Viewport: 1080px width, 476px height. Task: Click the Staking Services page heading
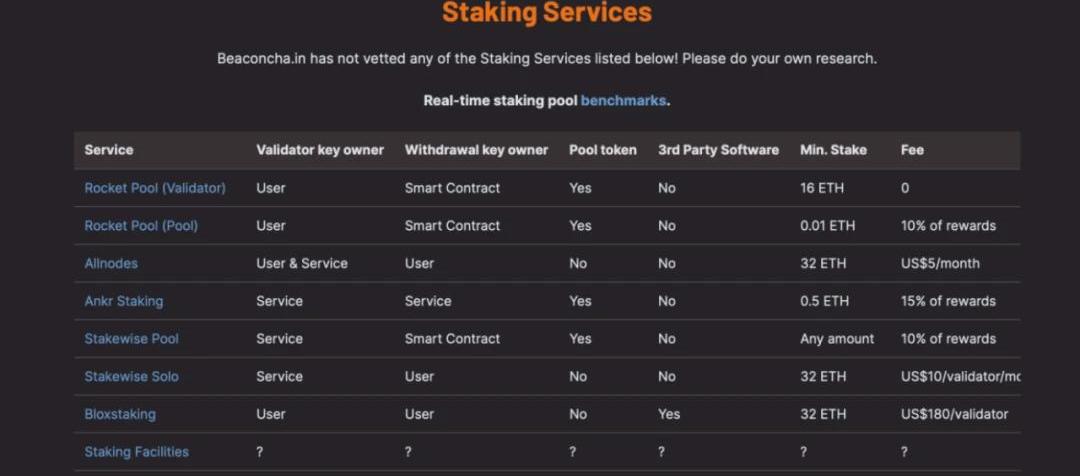click(546, 13)
